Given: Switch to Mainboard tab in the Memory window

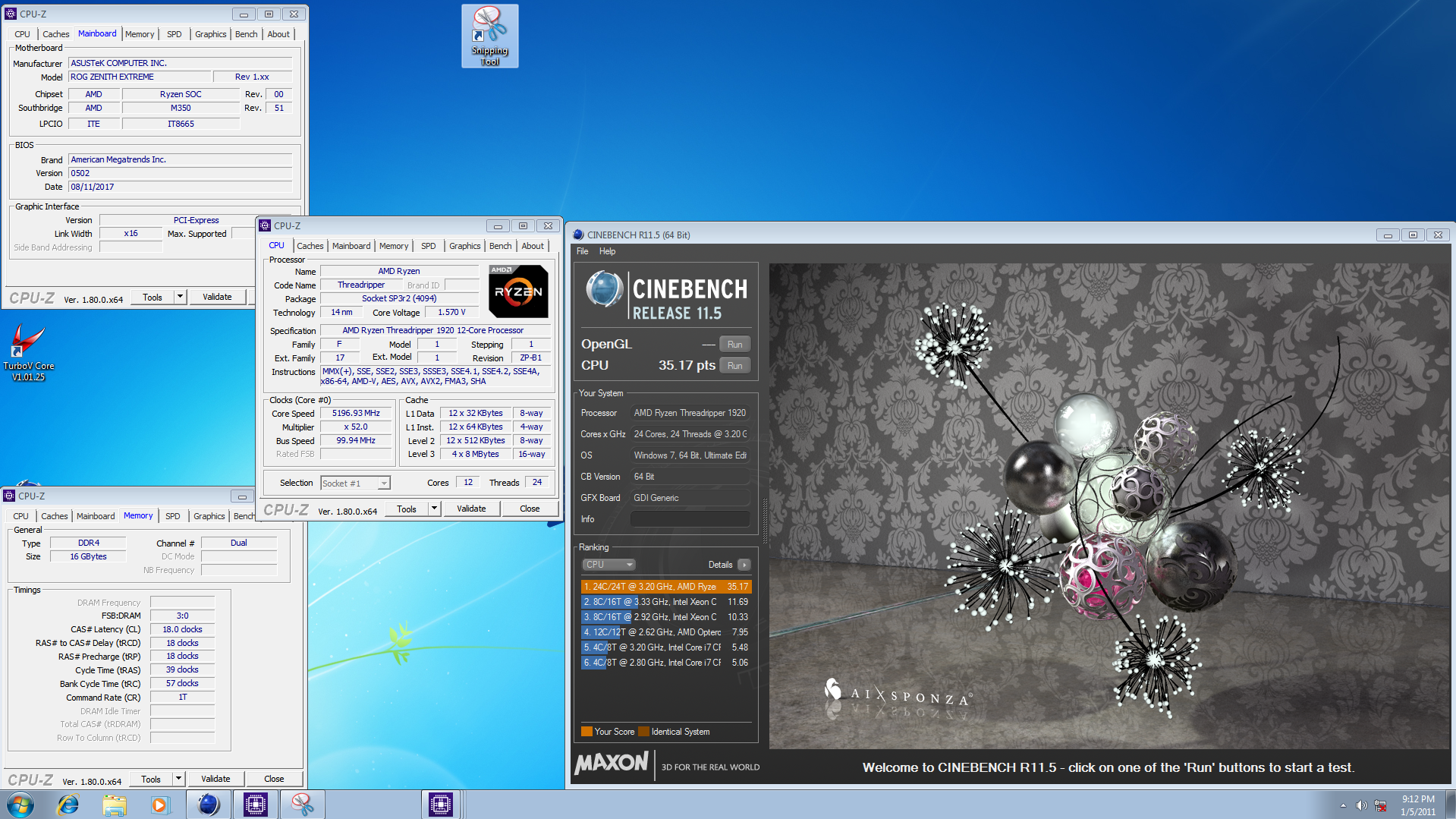Looking at the screenshot, I should (96, 516).
